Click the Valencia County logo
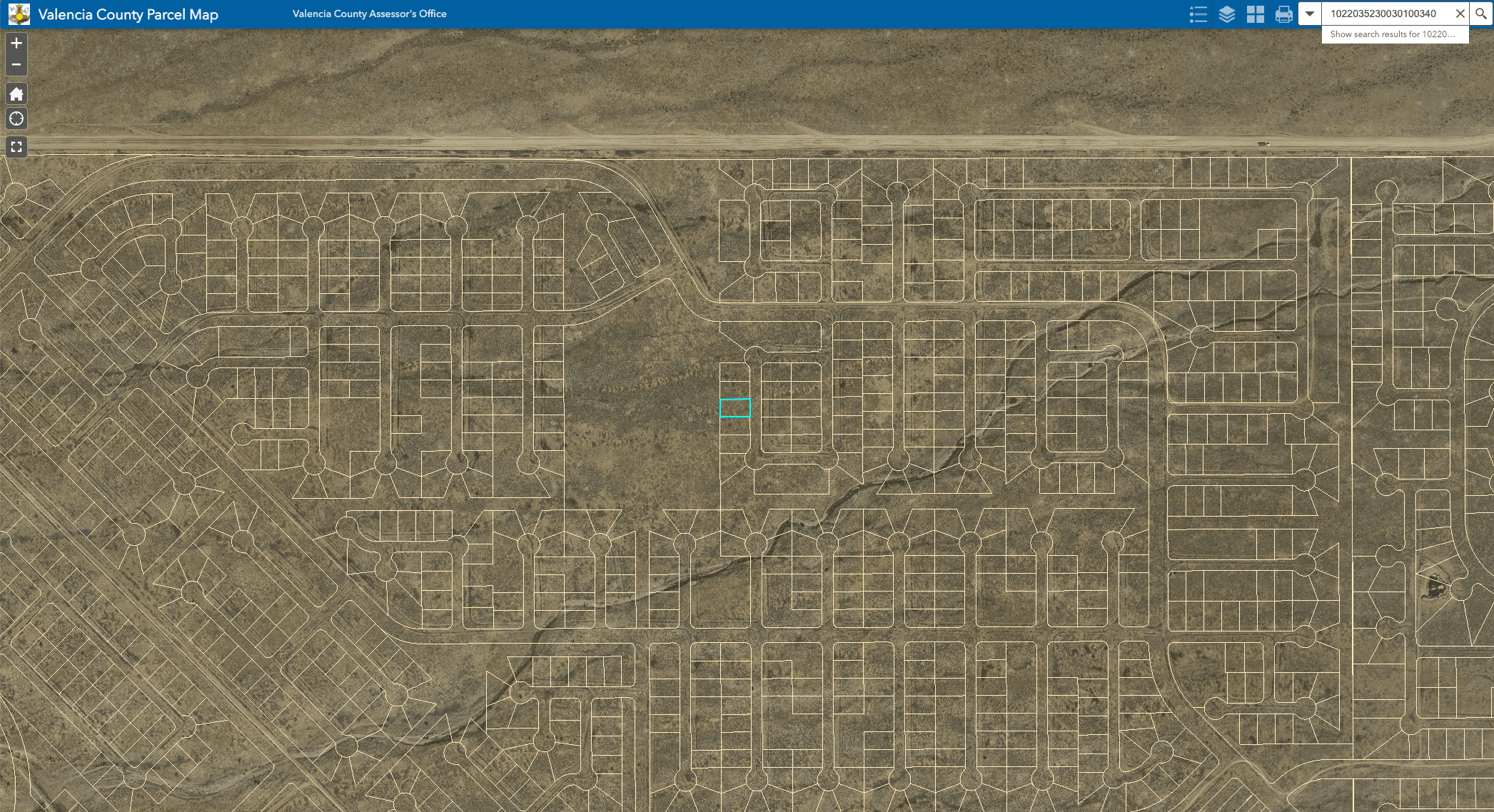This screenshot has height=812, width=1494. [x=19, y=14]
